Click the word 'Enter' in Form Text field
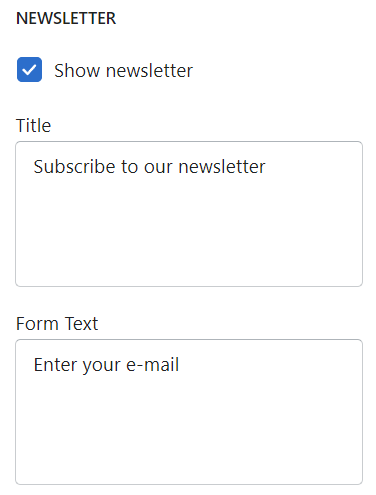The width and height of the screenshot is (376, 495). pos(55,365)
